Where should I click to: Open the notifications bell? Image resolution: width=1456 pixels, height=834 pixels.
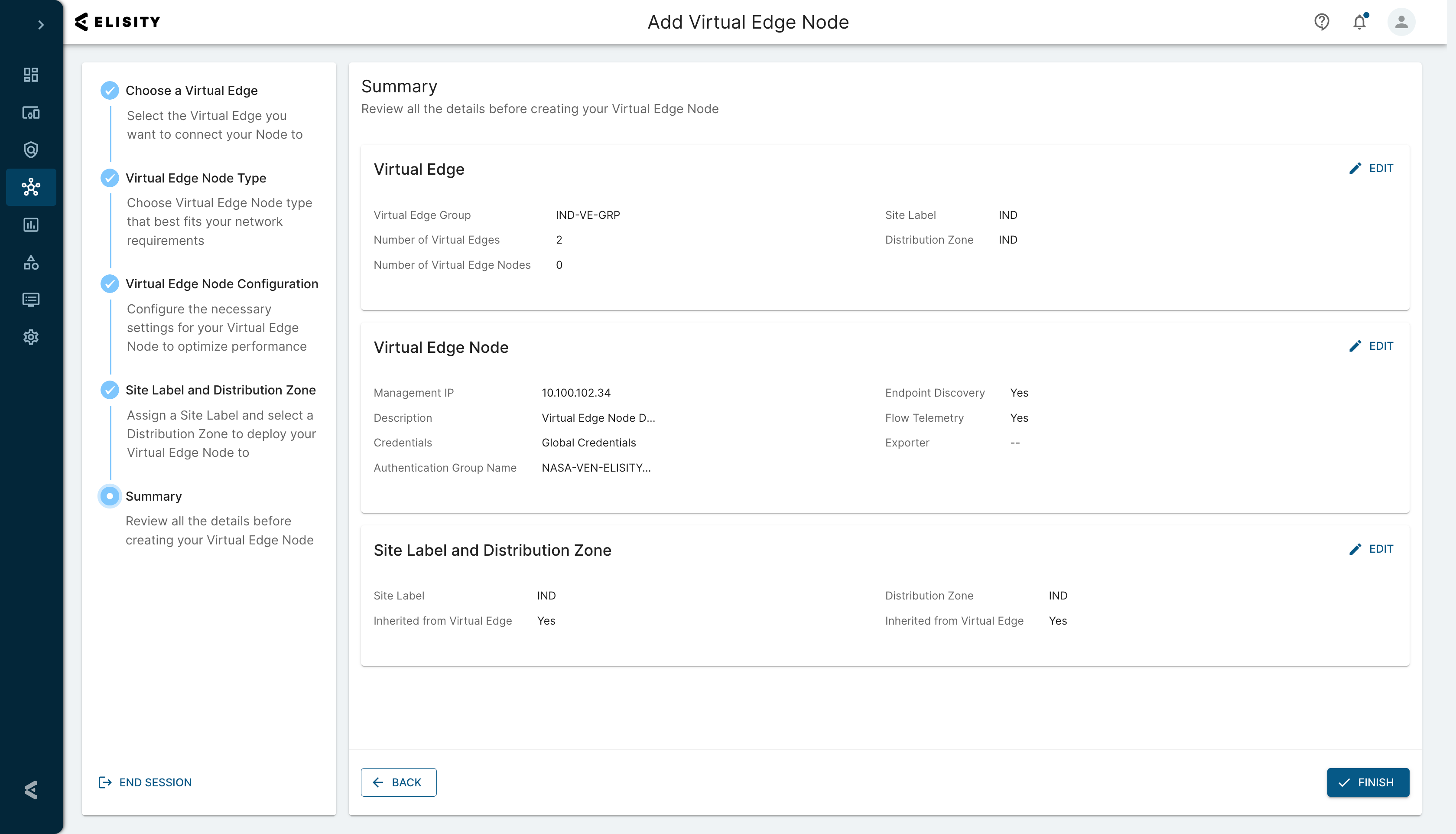(x=1360, y=22)
